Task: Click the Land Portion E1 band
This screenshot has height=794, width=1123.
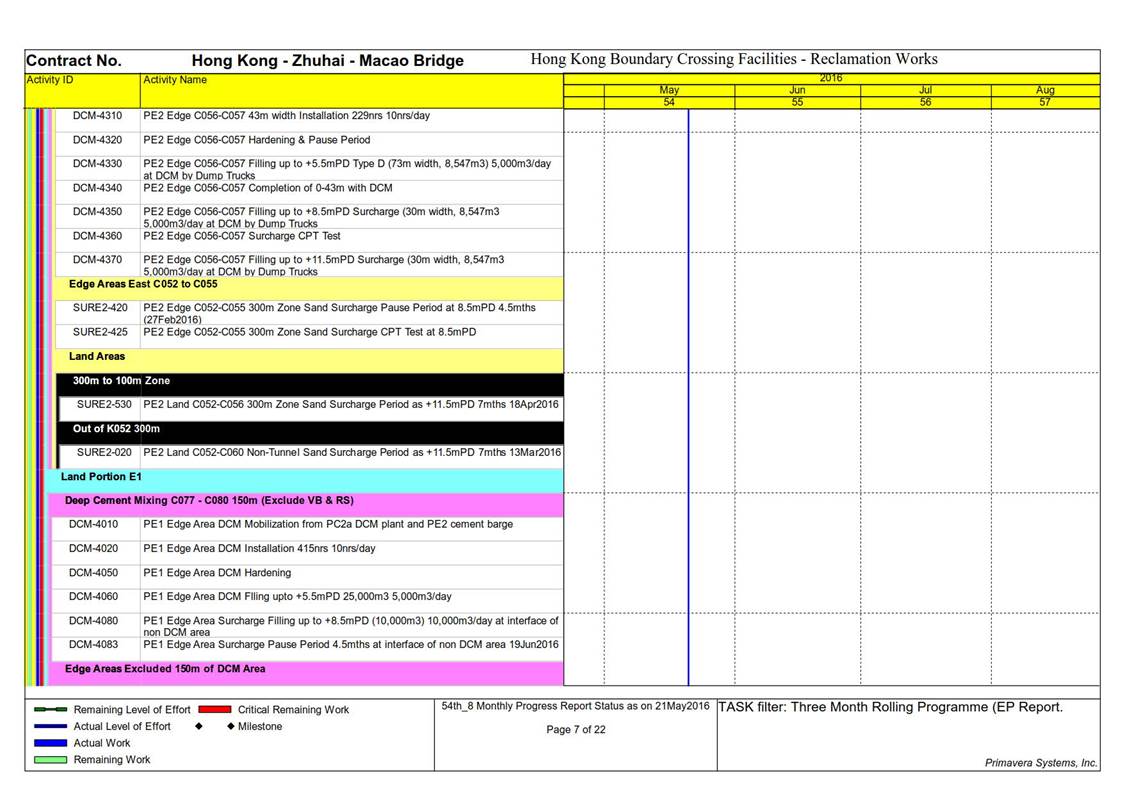Action: [305, 480]
